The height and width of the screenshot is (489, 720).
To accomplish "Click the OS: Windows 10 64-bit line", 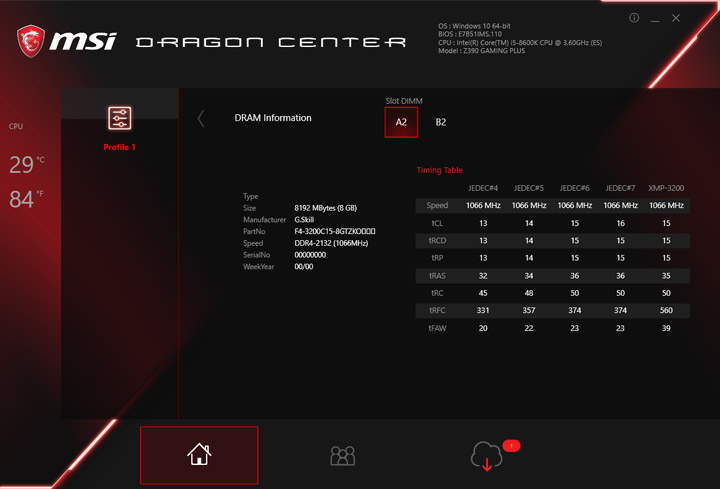I will click(474, 26).
